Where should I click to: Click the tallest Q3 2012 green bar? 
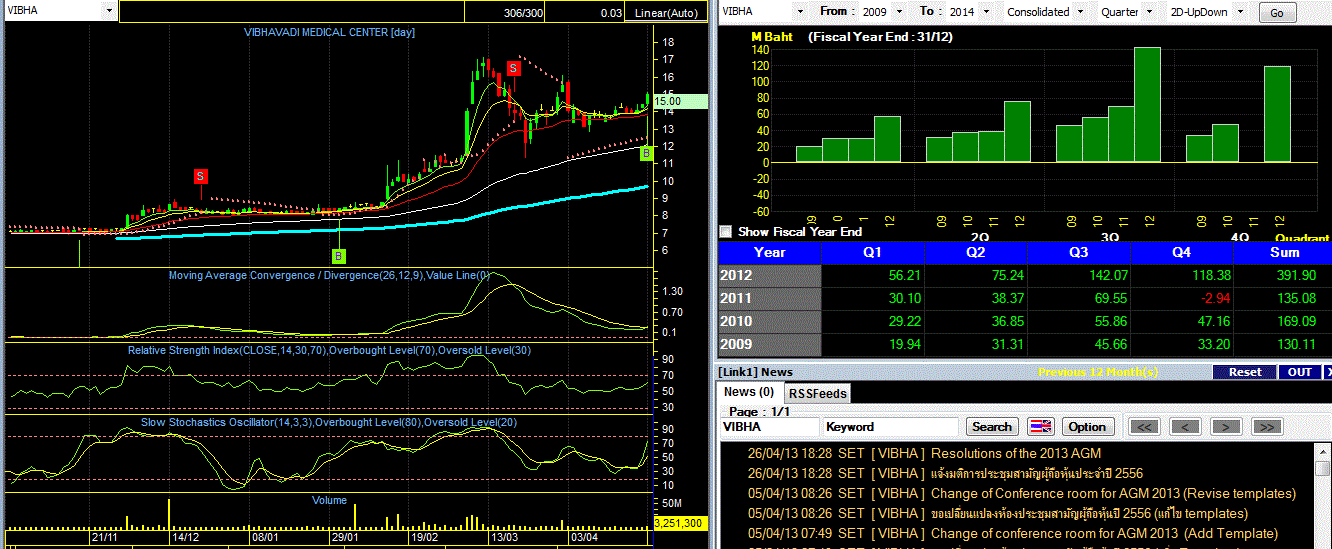pyautogui.click(x=1147, y=104)
